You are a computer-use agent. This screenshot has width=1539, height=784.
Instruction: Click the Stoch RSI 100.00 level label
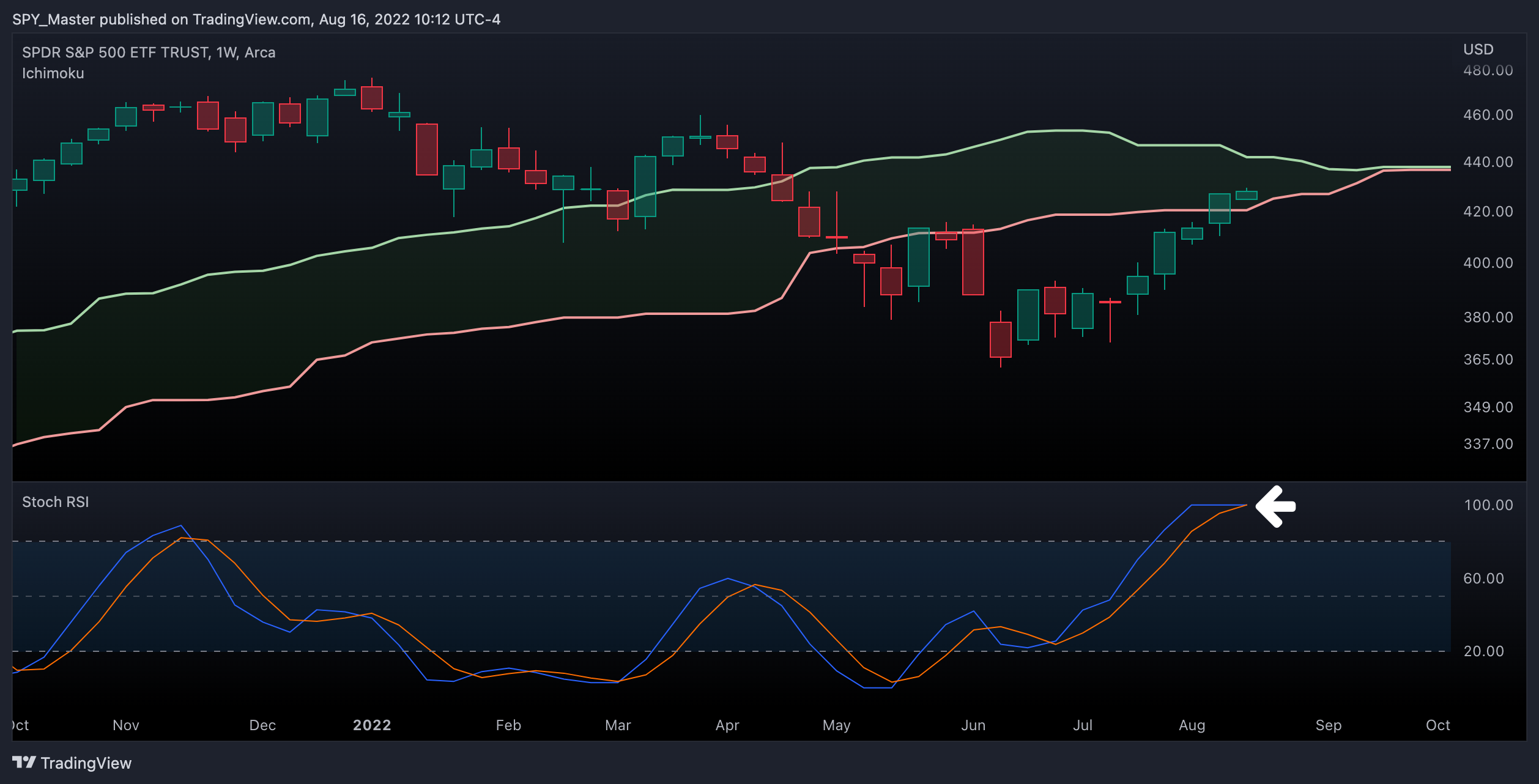(x=1488, y=505)
